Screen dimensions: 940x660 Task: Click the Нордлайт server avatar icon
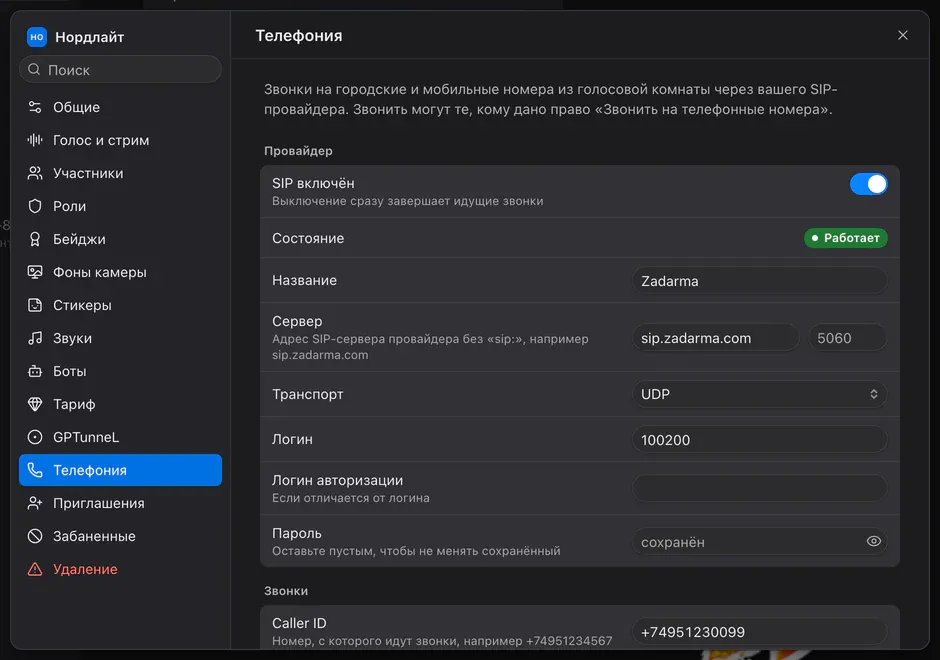coord(37,37)
